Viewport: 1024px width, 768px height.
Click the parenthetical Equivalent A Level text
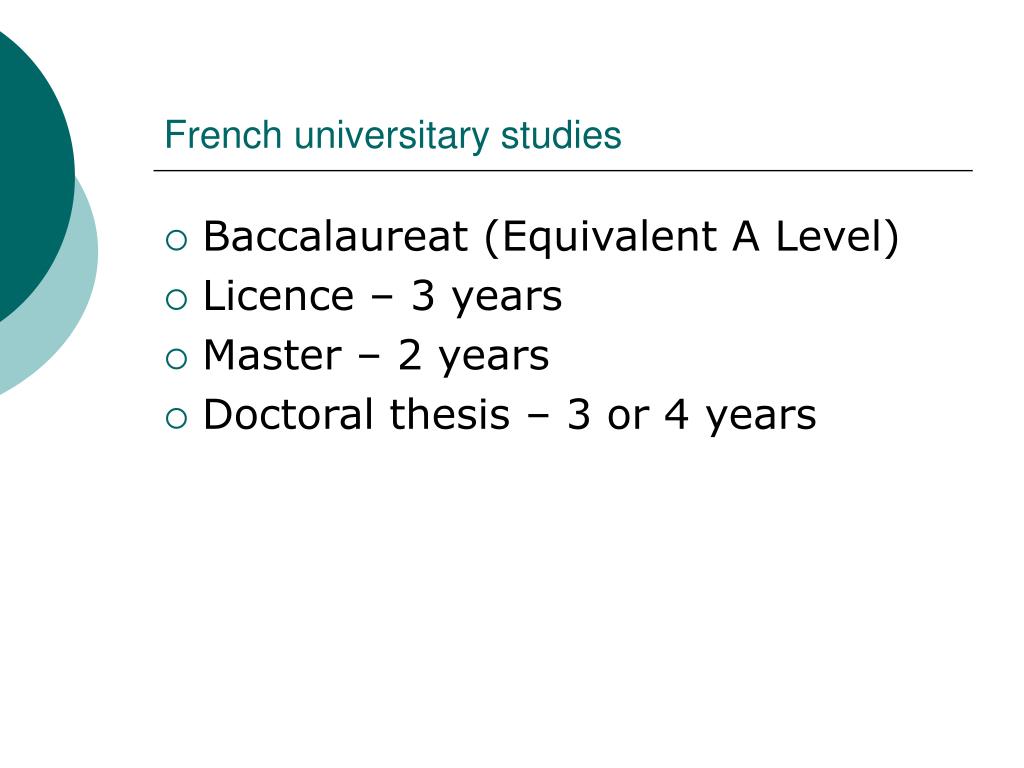point(692,237)
